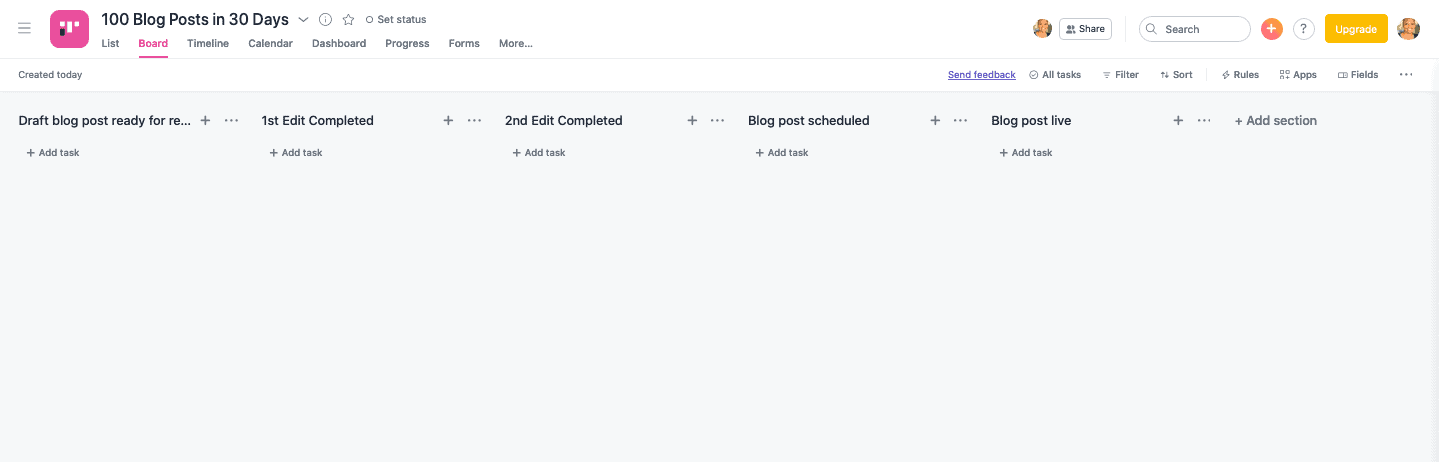The height and width of the screenshot is (462, 1439).
Task: Click the Upgrade button
Action: point(1356,29)
